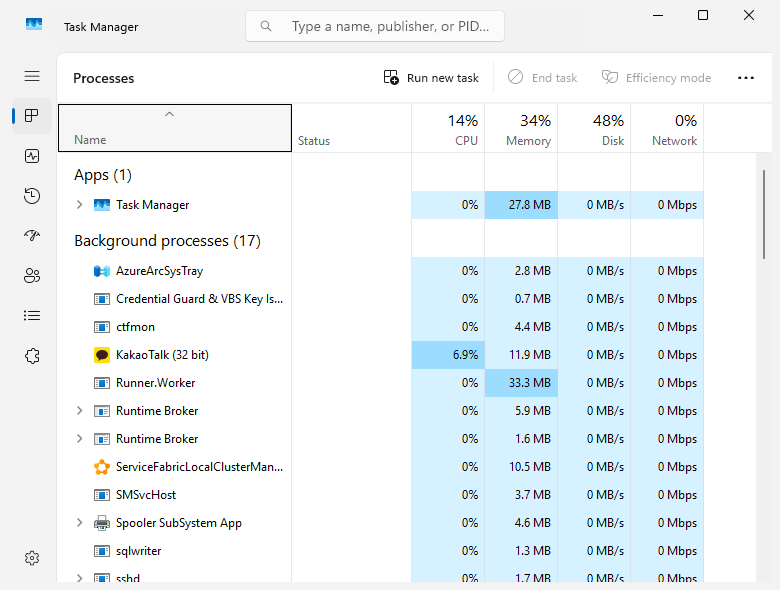Click KakaoTalk 6.9% CPU cell

448,355
